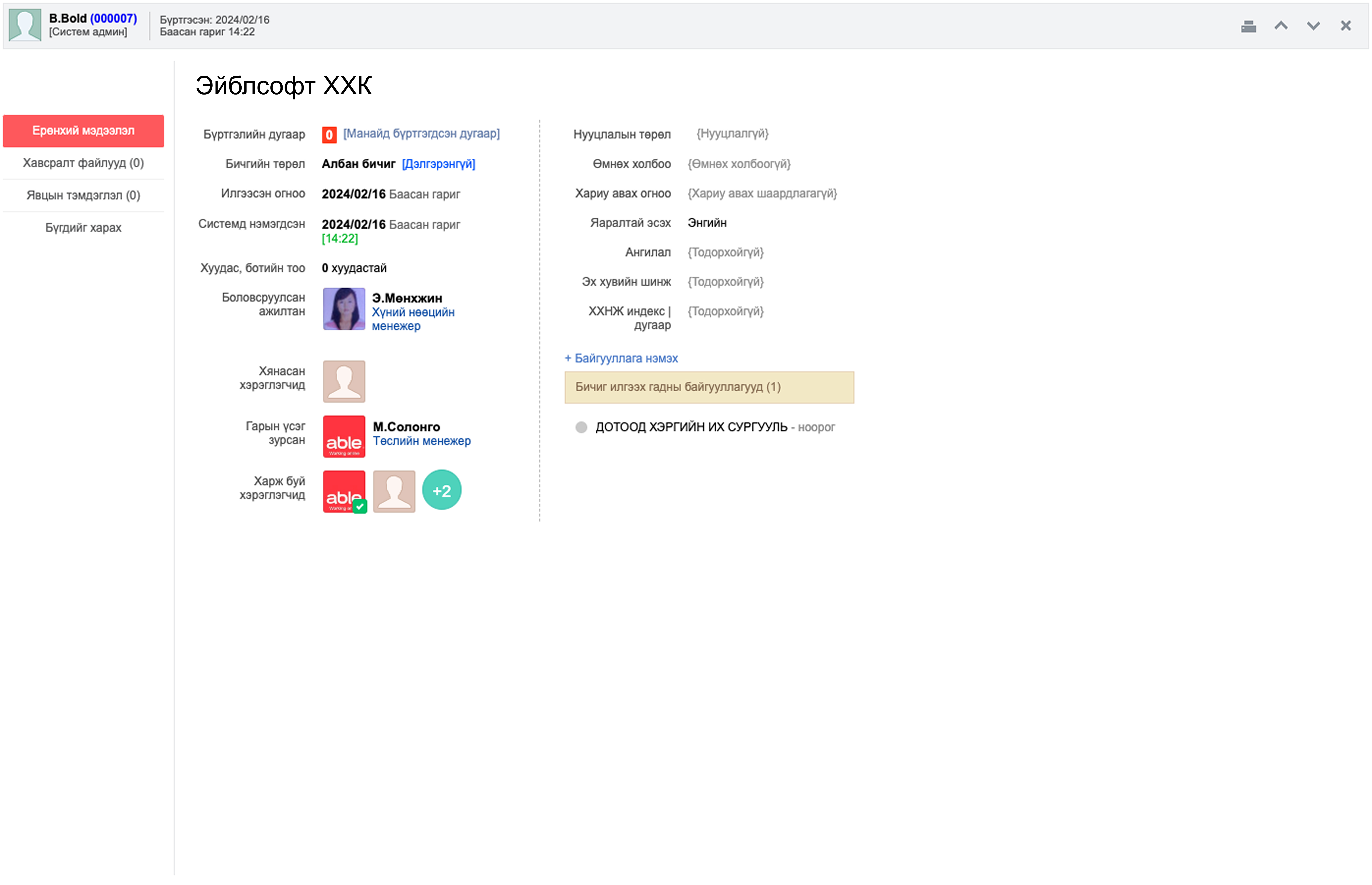Screen dimensions: 1372x885
Task: Expand the +2 more viewers badge
Action: coord(441,490)
